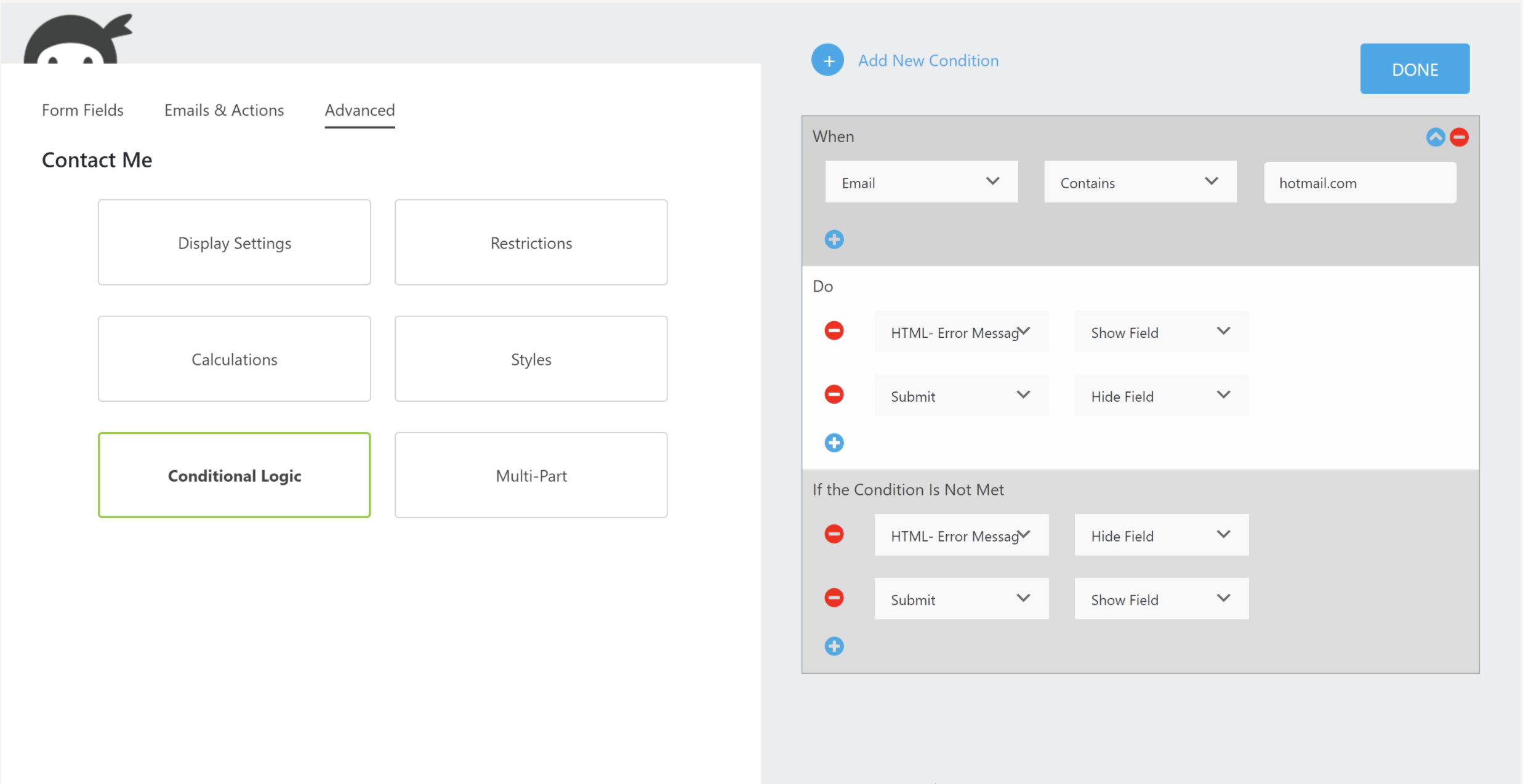
Task: Add action under If the Condition Is Not Met
Action: point(834,646)
